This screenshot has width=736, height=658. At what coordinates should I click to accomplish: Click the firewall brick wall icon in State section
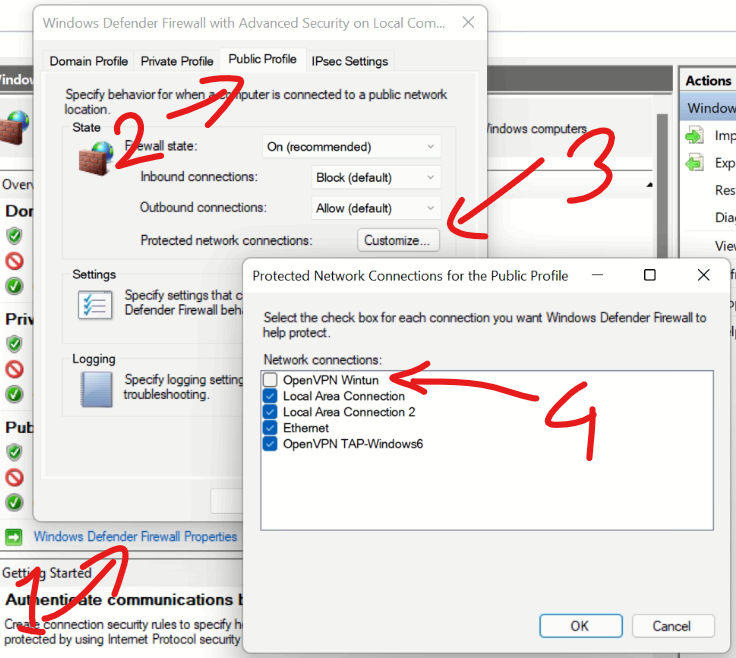point(96,158)
